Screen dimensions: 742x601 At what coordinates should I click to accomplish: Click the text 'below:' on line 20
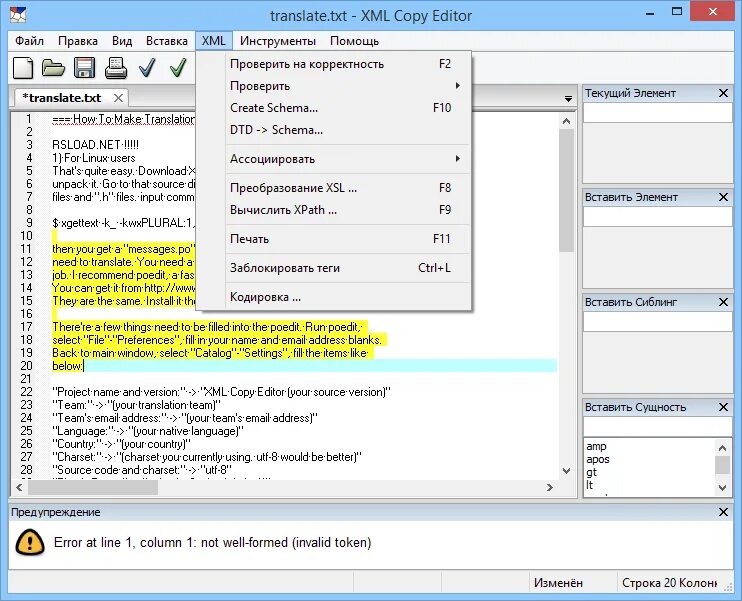point(68,366)
